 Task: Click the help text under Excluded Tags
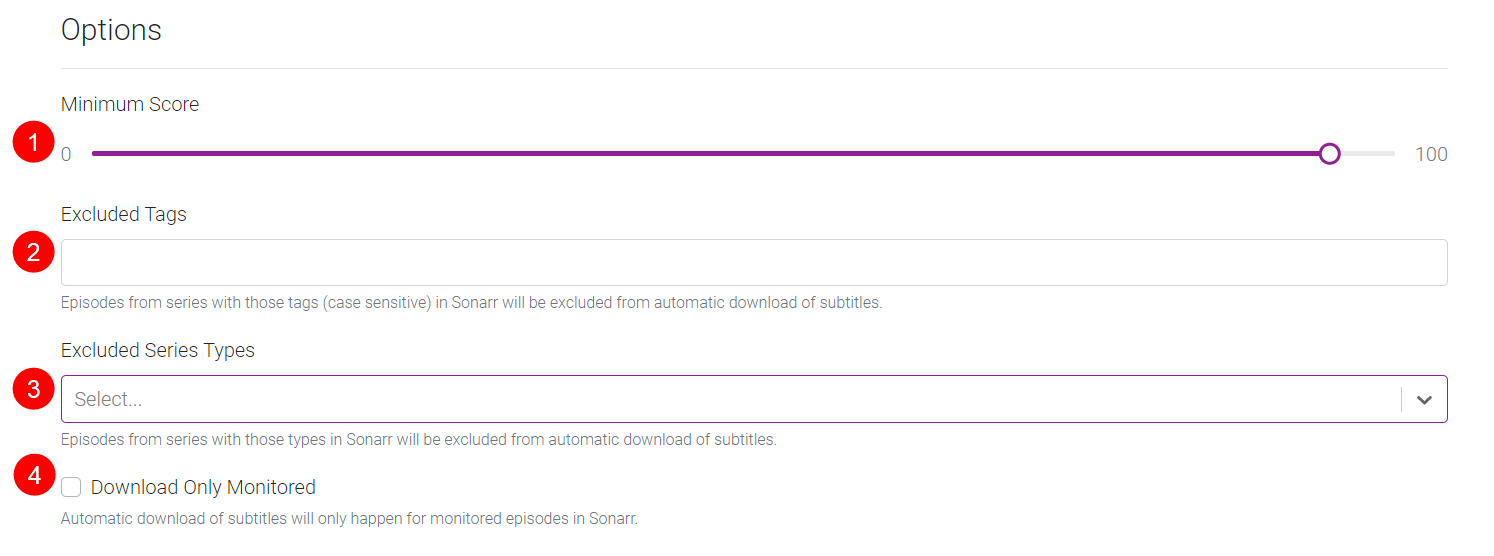pos(471,302)
